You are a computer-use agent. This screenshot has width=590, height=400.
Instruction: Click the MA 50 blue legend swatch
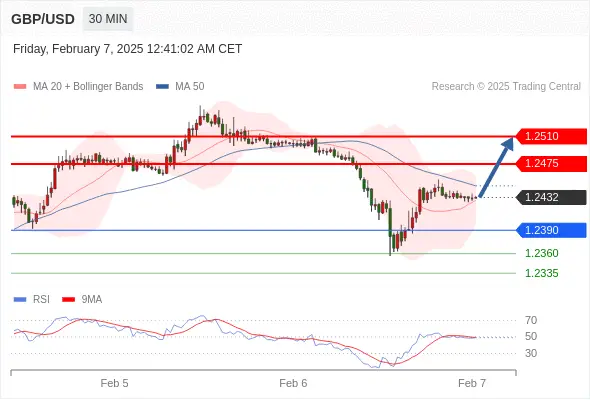point(162,87)
